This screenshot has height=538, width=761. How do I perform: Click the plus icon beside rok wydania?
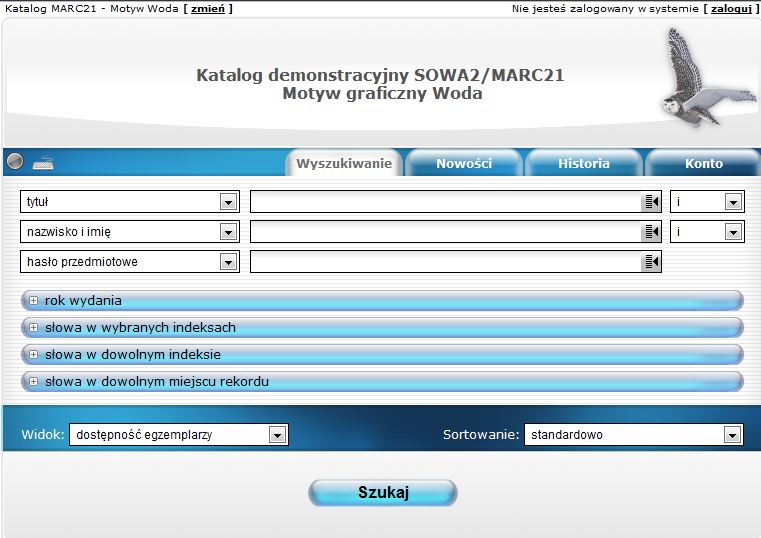33,300
